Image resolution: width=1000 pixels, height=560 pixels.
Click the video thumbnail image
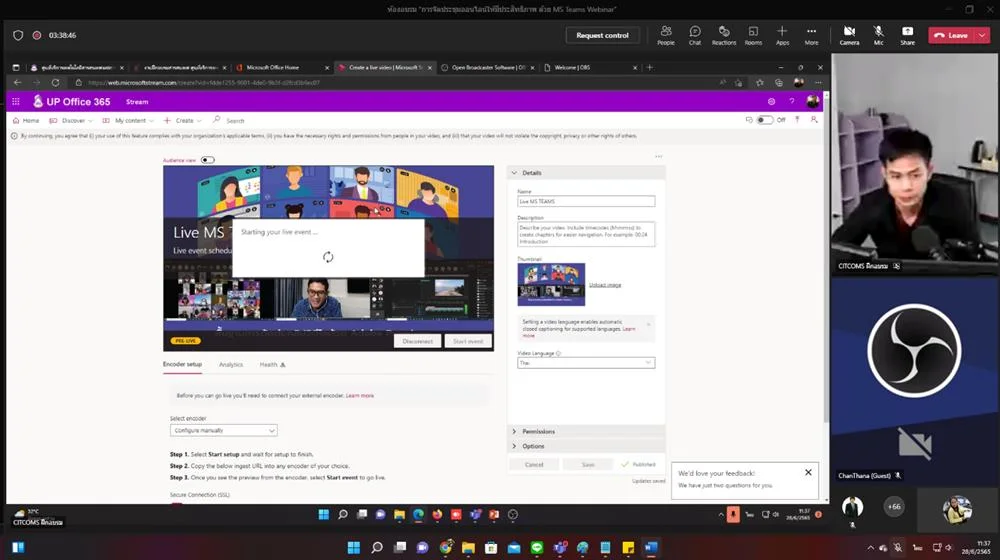(551, 284)
